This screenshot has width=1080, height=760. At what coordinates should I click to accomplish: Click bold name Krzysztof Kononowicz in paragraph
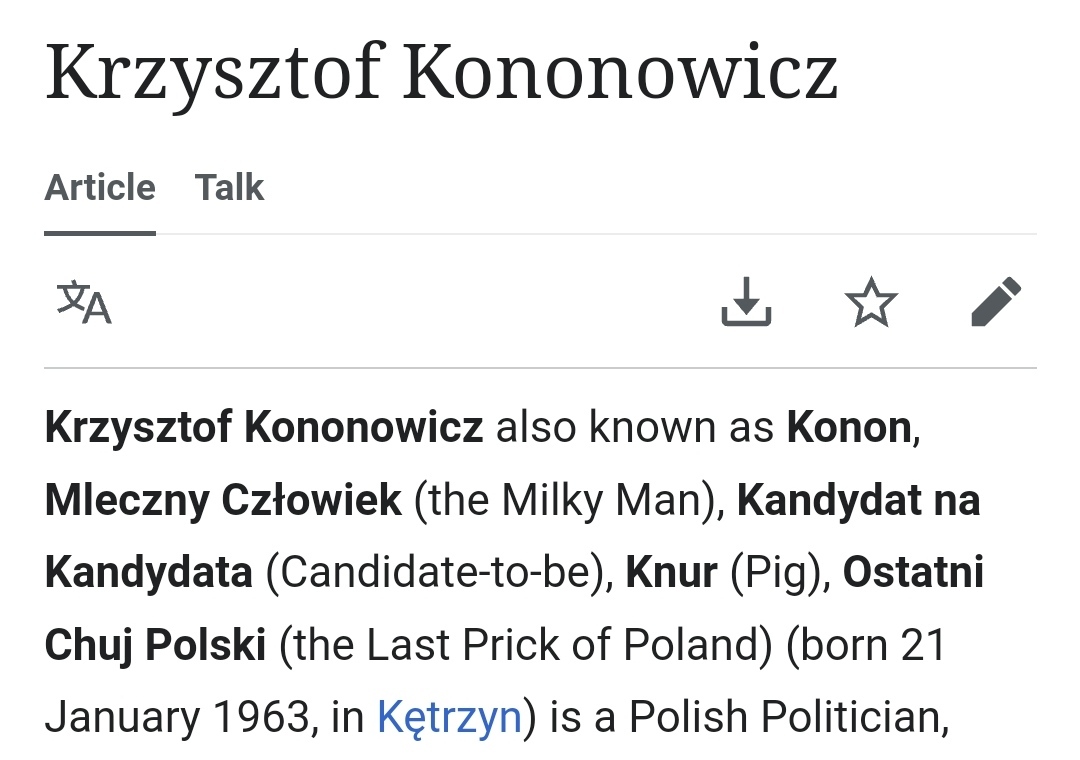pyautogui.click(x=264, y=428)
